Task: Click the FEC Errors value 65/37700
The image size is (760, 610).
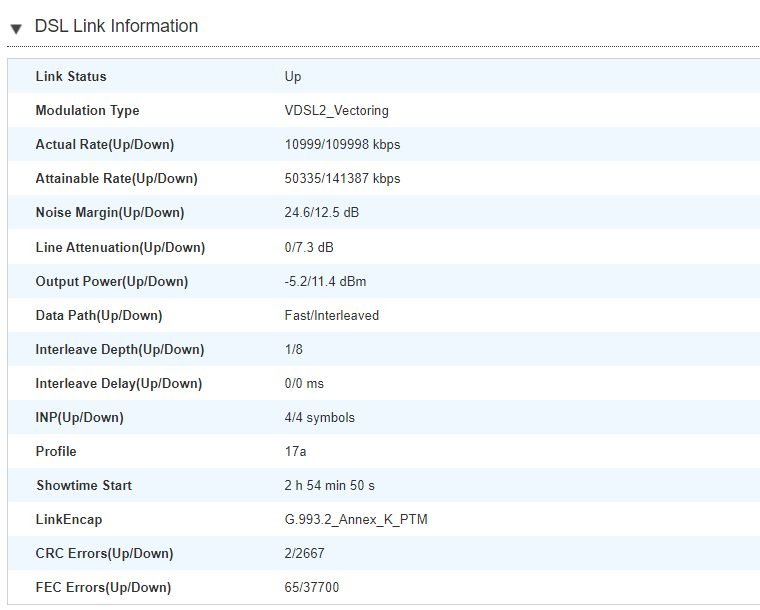Action: coord(312,587)
